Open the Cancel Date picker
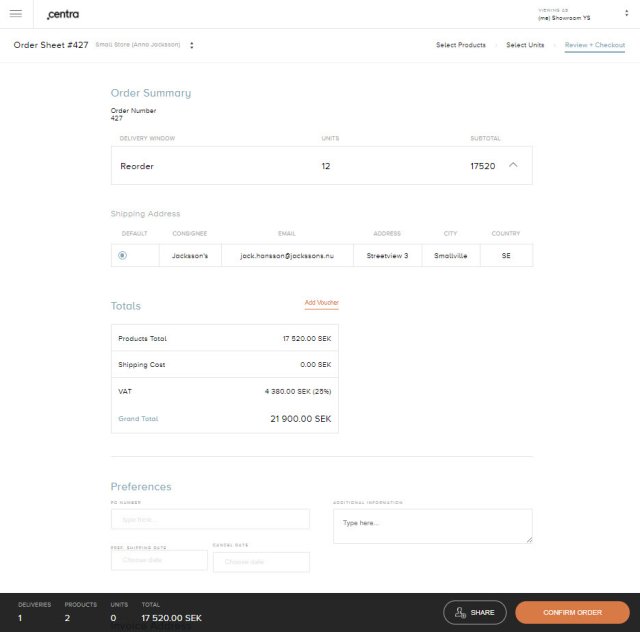 tap(261, 562)
